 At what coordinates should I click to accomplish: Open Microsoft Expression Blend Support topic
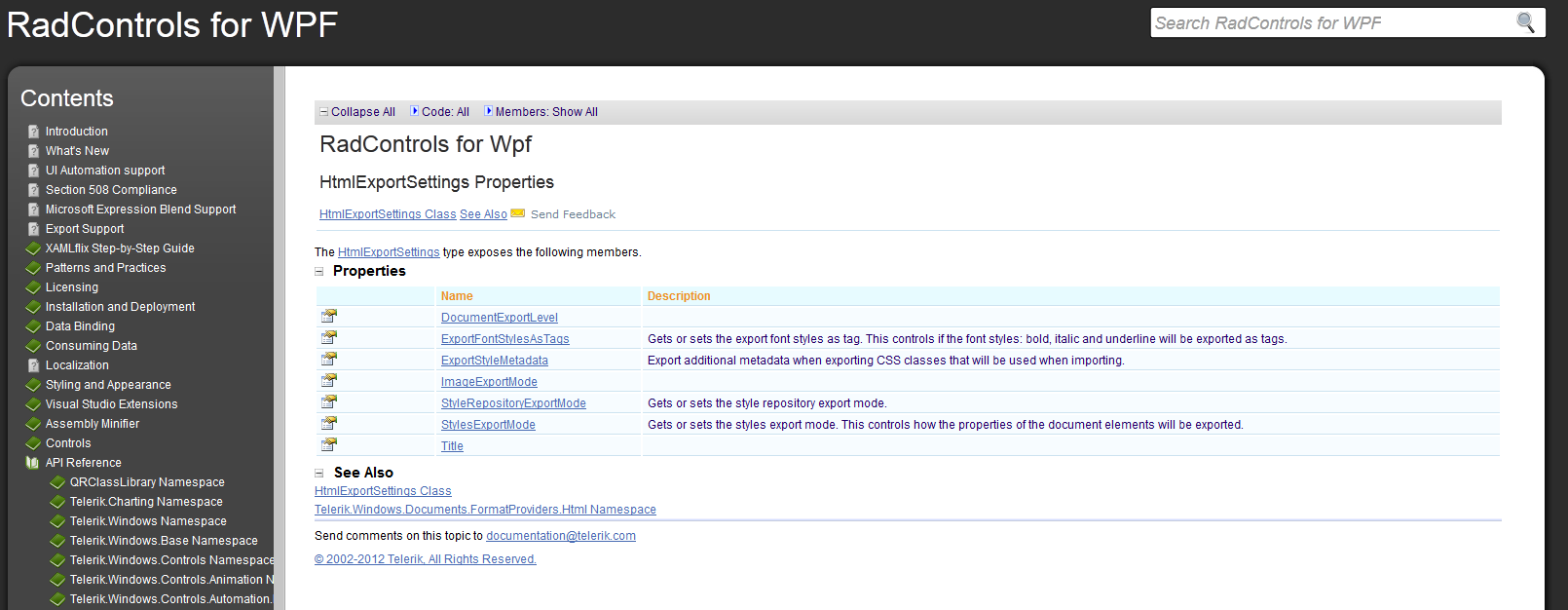[x=140, y=210]
